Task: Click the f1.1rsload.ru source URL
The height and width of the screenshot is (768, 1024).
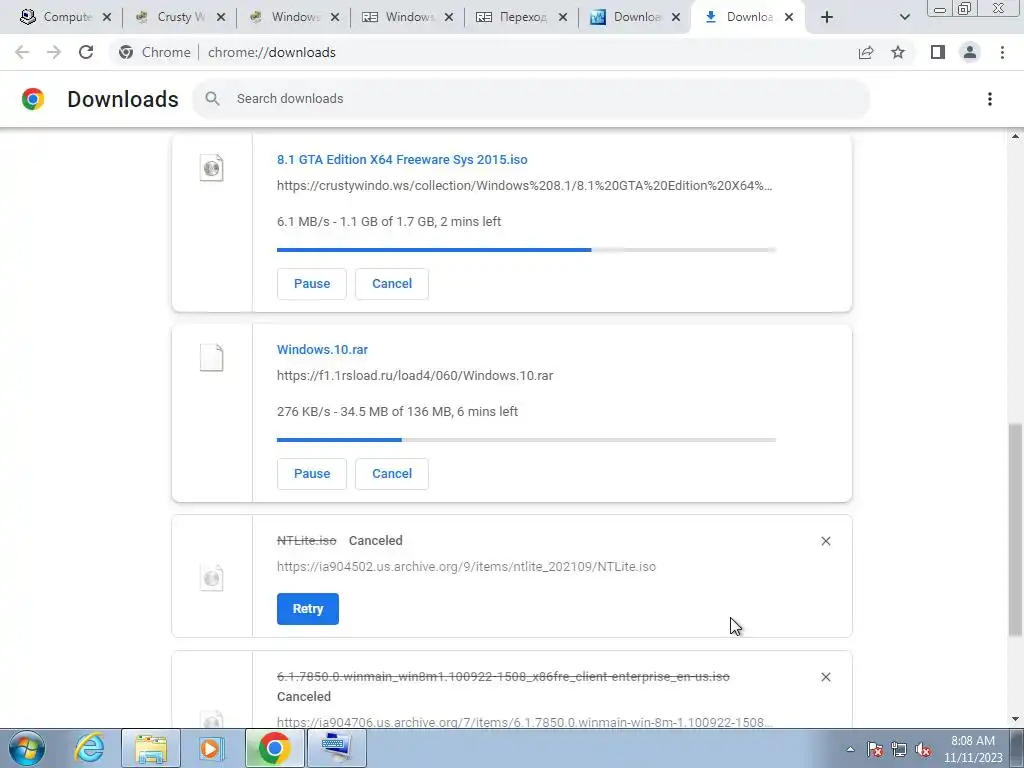Action: coord(415,376)
